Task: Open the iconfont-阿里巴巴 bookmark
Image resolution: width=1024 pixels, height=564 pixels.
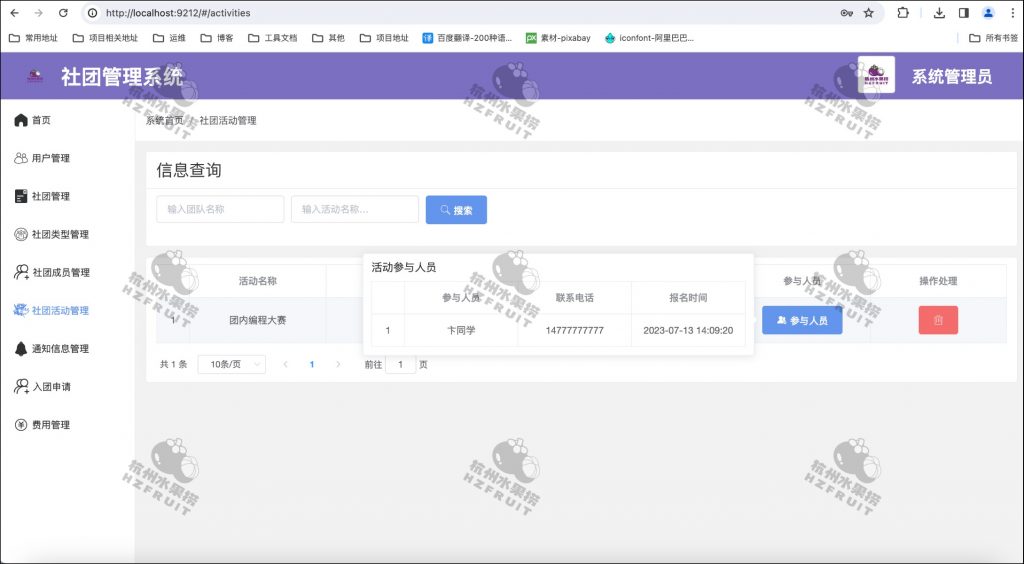Action: 648,38
